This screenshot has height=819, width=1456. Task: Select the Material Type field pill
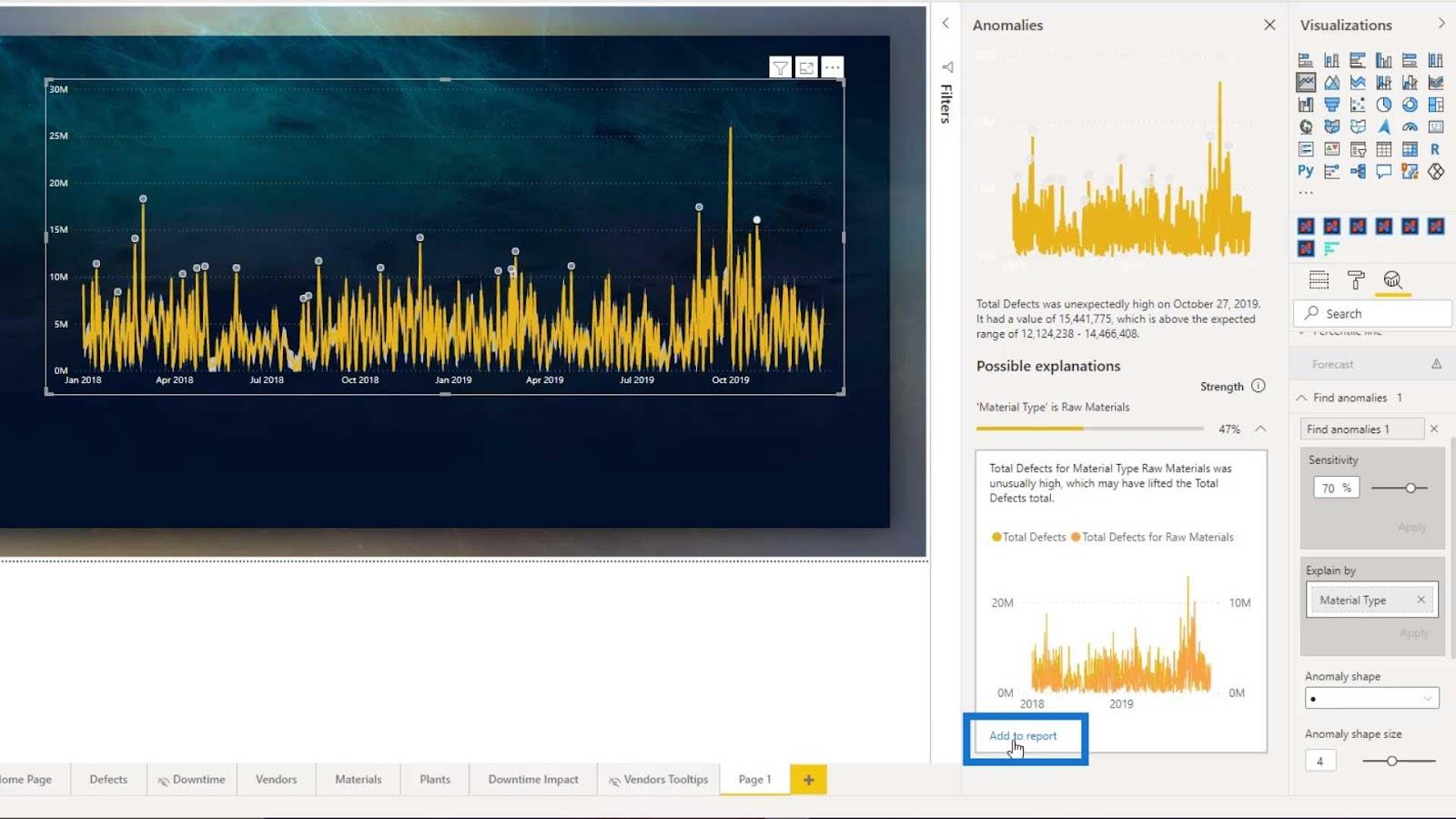[x=1371, y=600]
